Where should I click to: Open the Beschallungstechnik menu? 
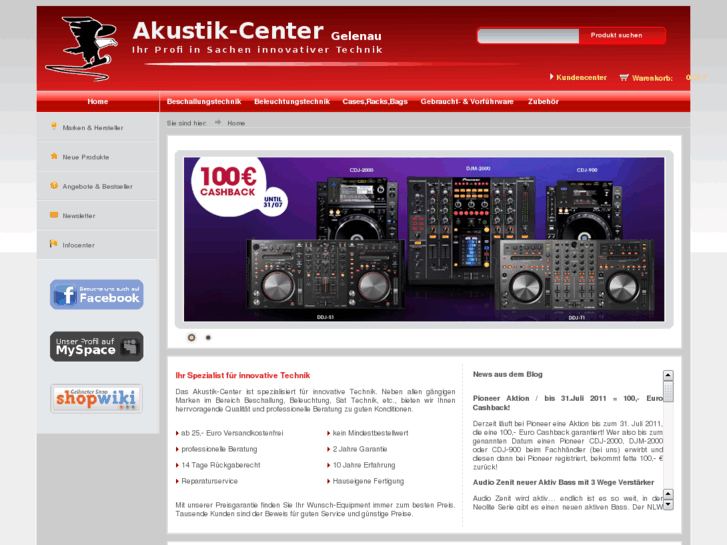204,102
